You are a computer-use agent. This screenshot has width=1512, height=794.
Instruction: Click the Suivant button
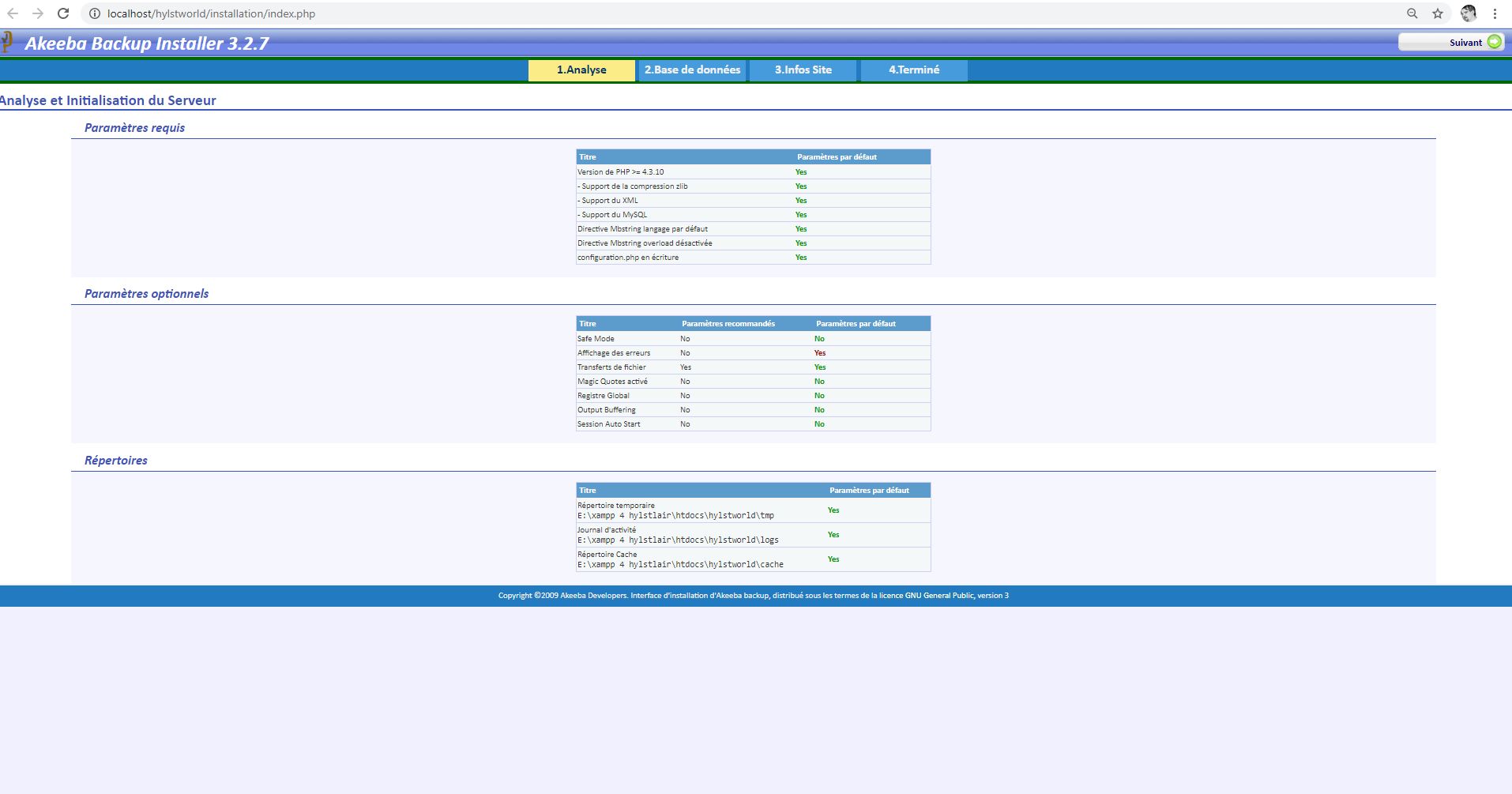pos(1451,42)
